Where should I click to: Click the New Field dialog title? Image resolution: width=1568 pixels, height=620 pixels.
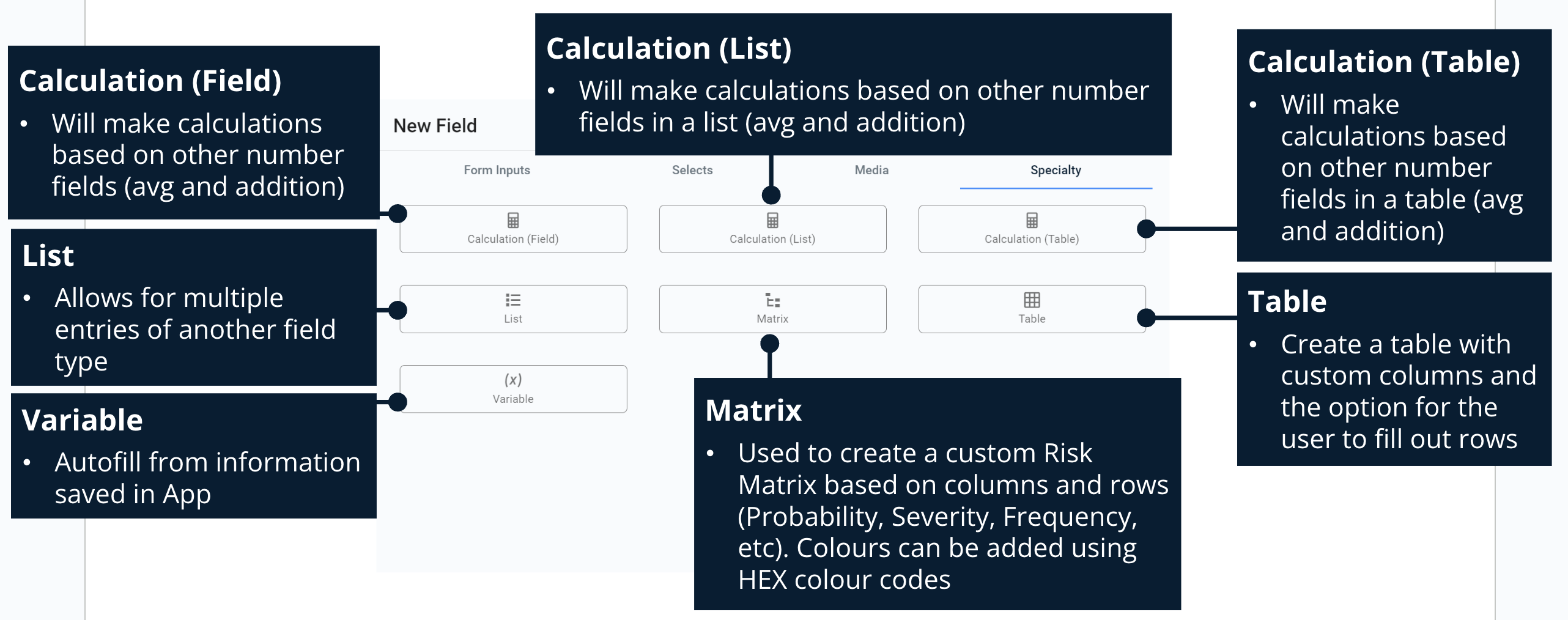(x=435, y=126)
